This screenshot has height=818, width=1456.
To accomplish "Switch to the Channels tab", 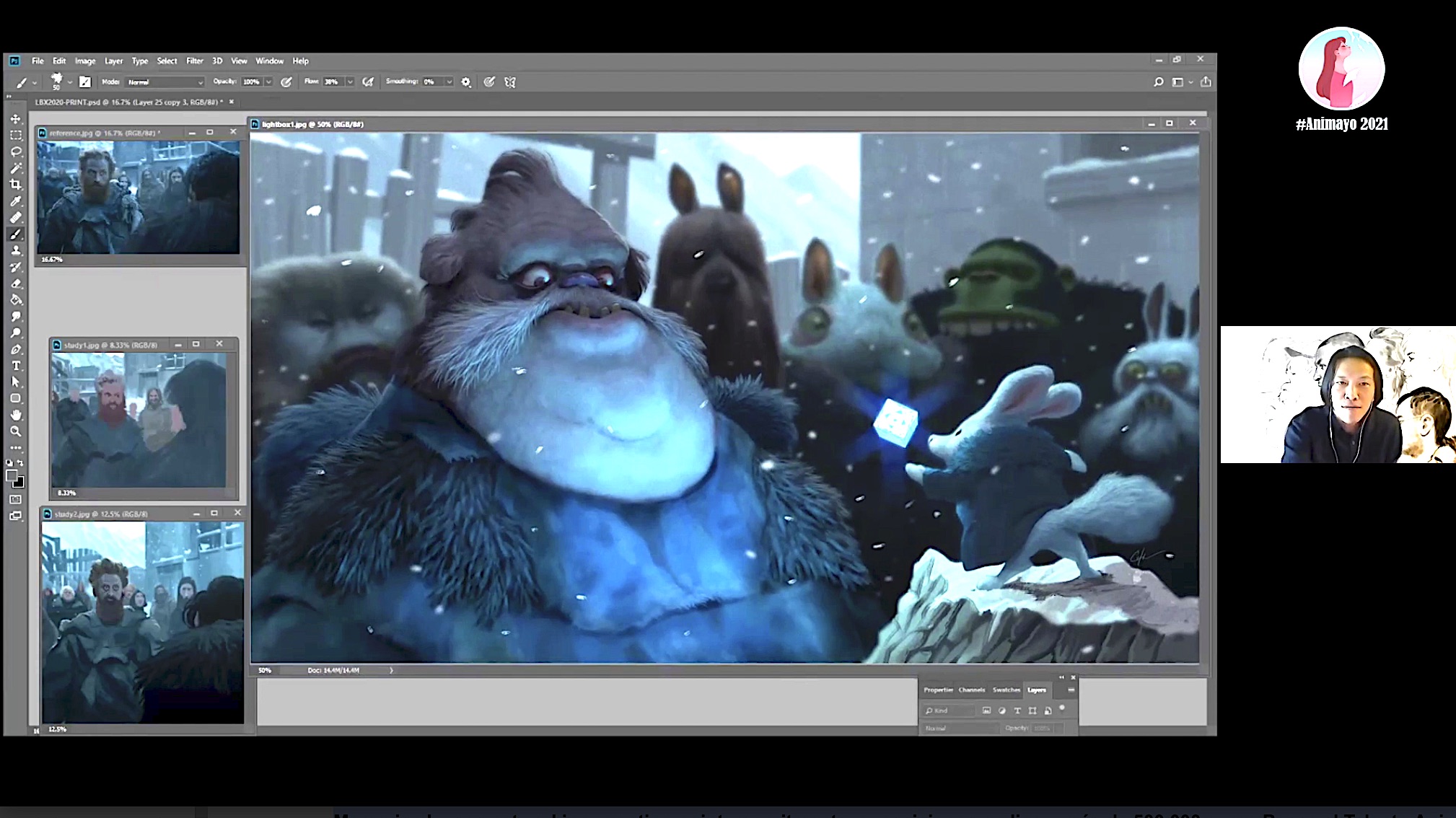I will point(972,690).
